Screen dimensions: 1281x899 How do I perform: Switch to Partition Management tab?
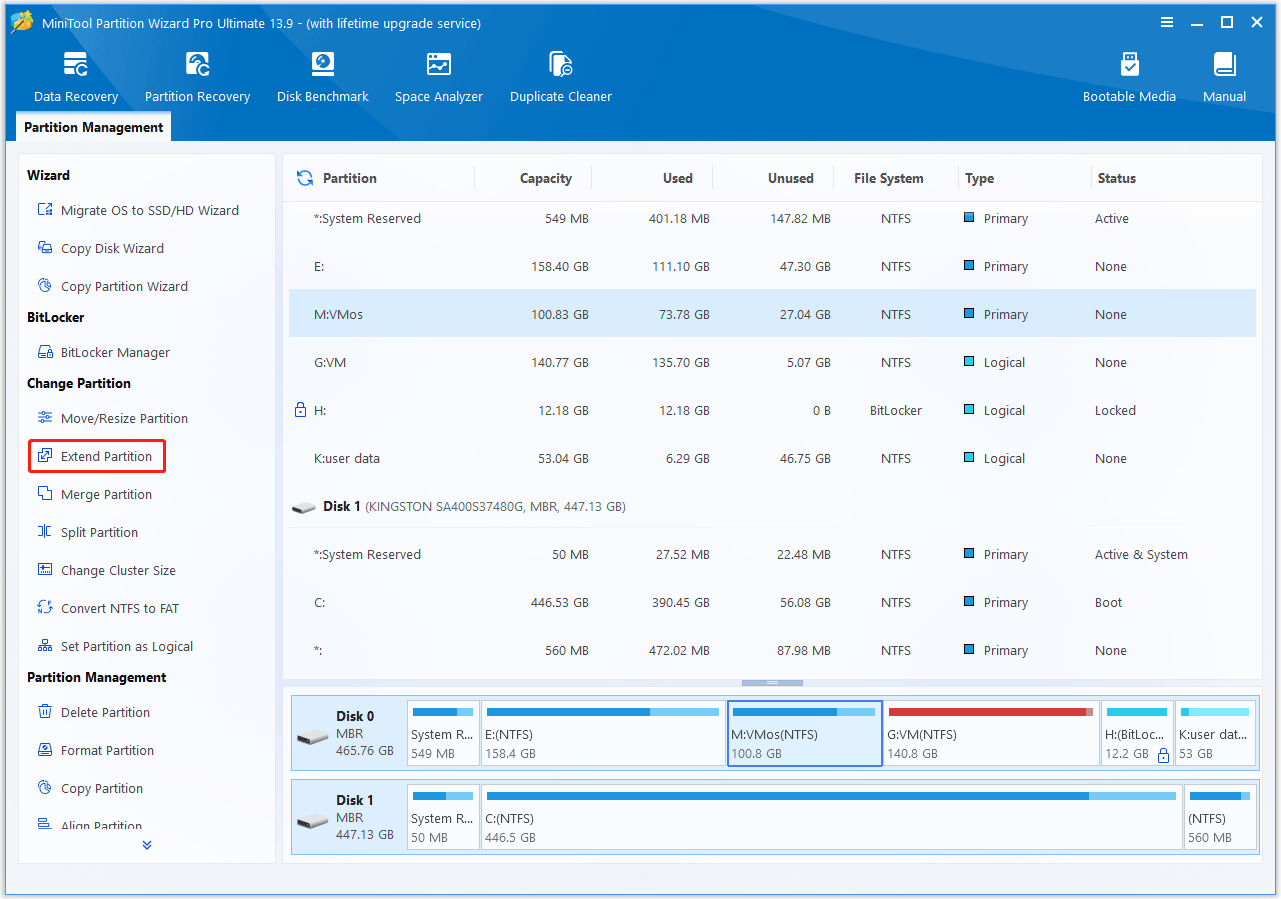click(x=94, y=127)
